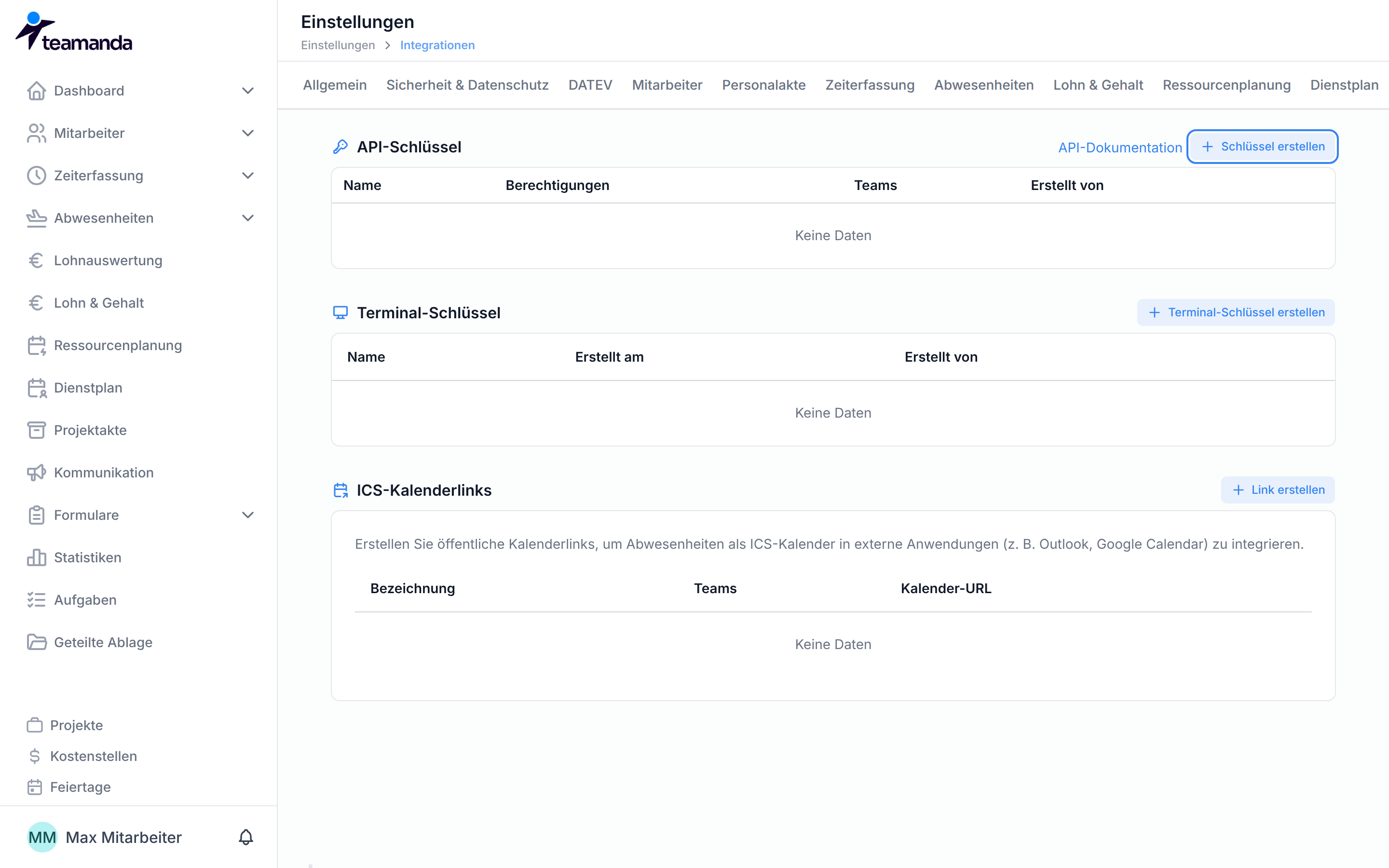Open the Ressourcenplanung settings tab
This screenshot has height=868, width=1389.
tap(1226, 85)
